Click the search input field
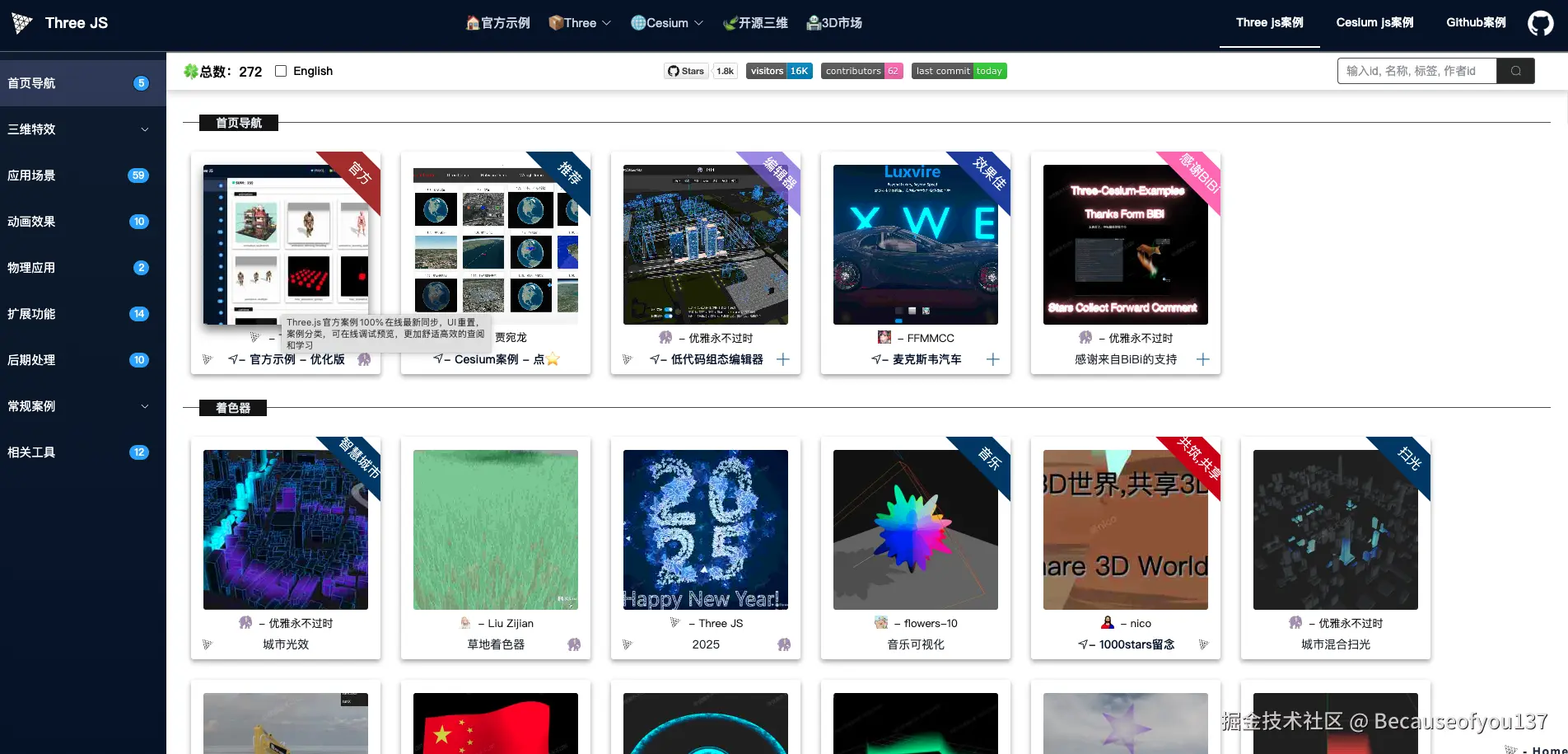The image size is (1568, 754). [x=1417, y=71]
